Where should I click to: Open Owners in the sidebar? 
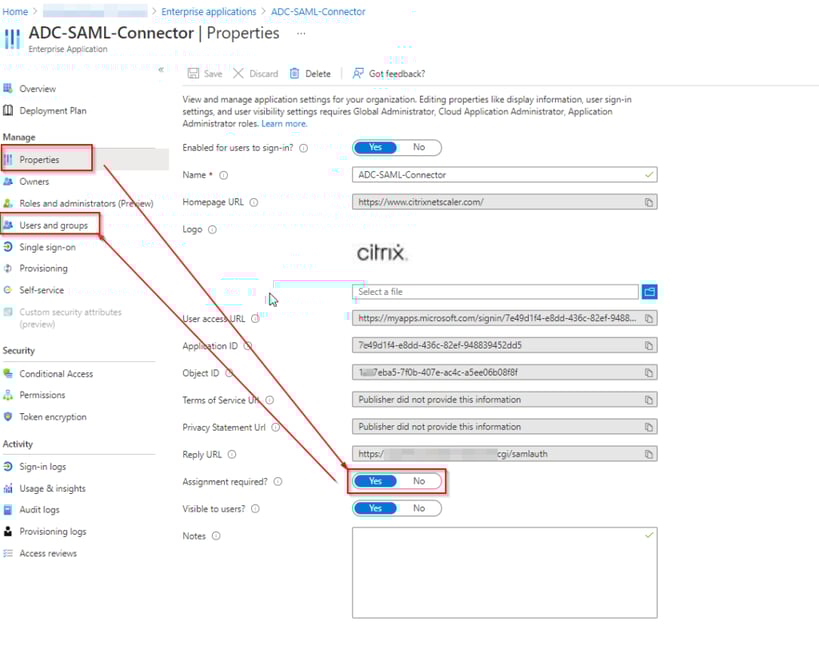(34, 182)
